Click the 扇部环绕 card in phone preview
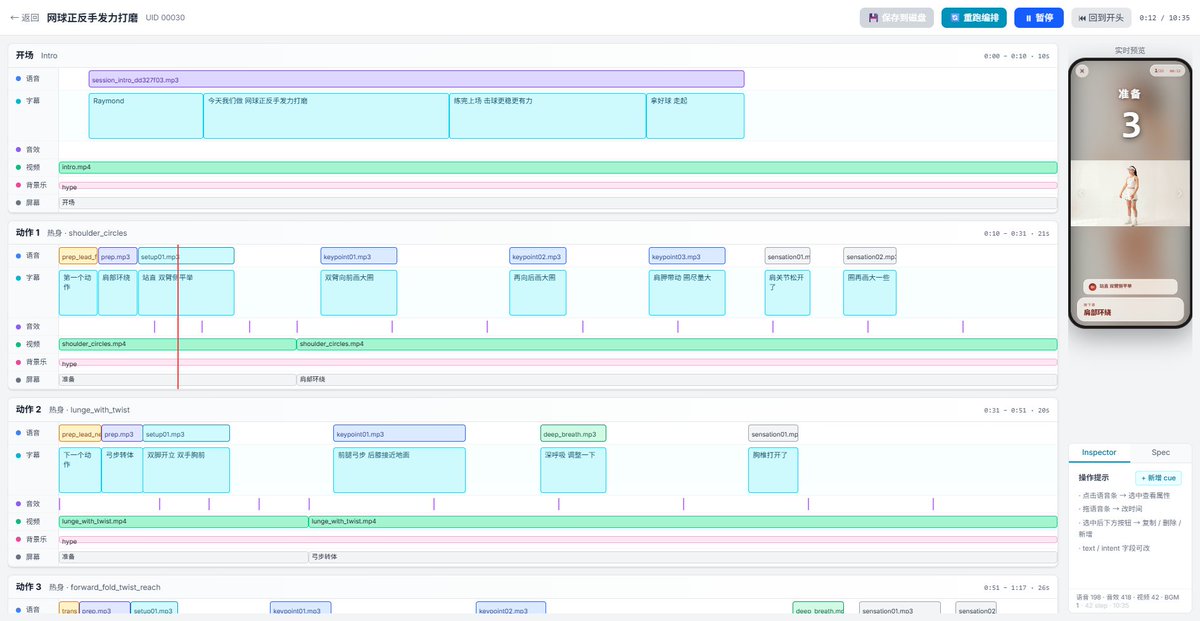The height and width of the screenshot is (621, 1200). pyautogui.click(x=1129, y=309)
